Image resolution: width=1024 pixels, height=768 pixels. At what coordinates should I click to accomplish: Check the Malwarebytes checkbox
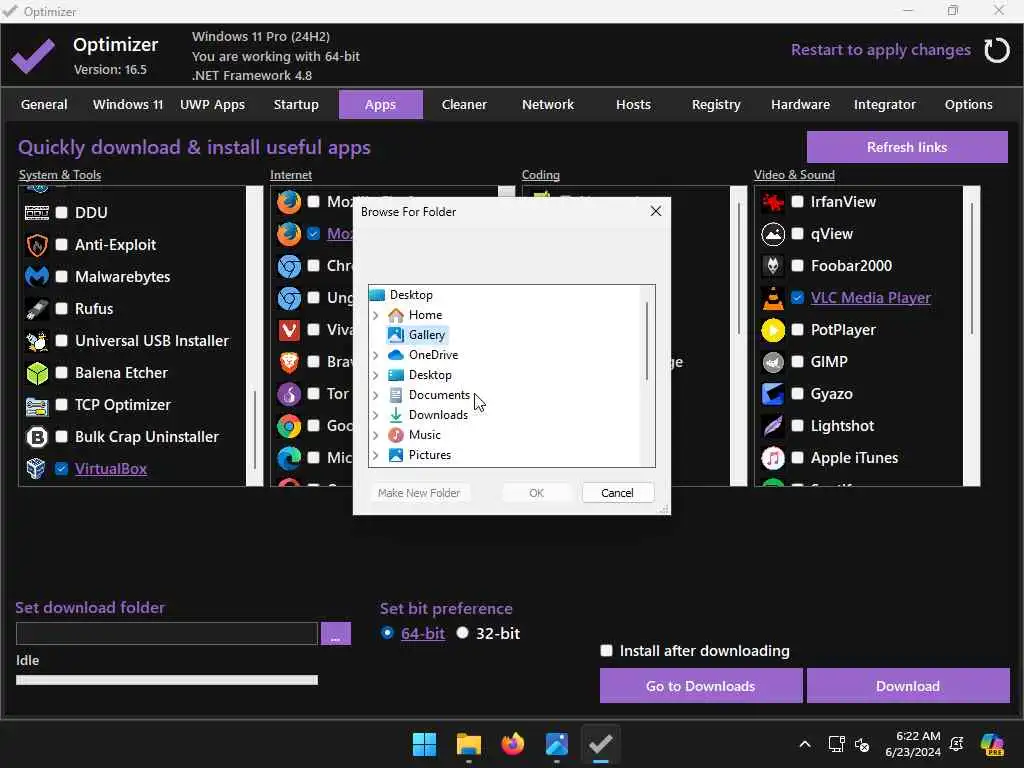(61, 277)
